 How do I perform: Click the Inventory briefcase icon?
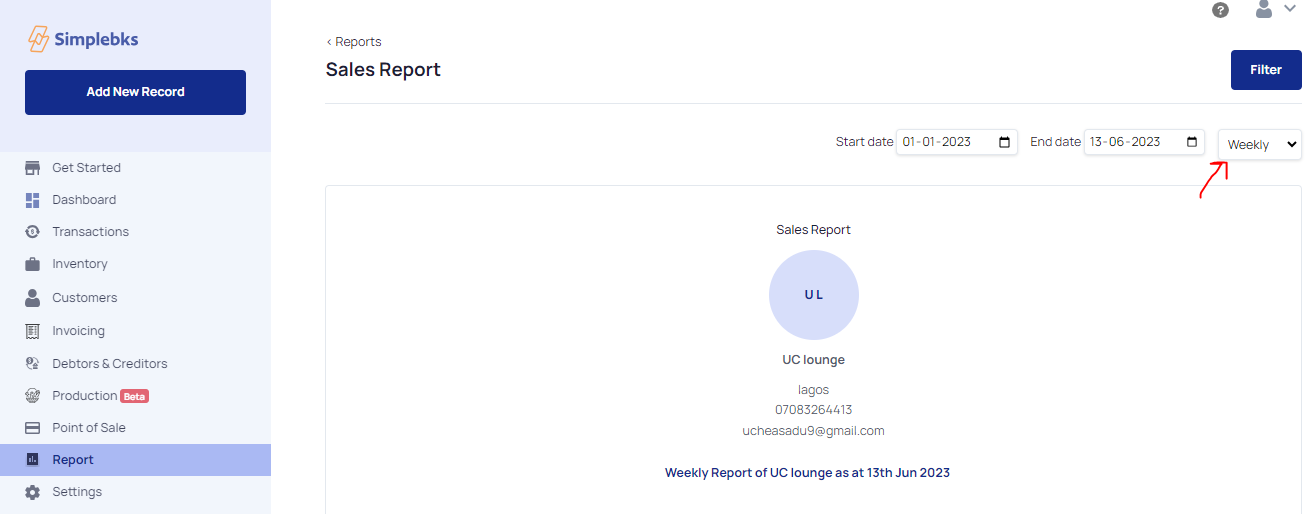(x=33, y=264)
